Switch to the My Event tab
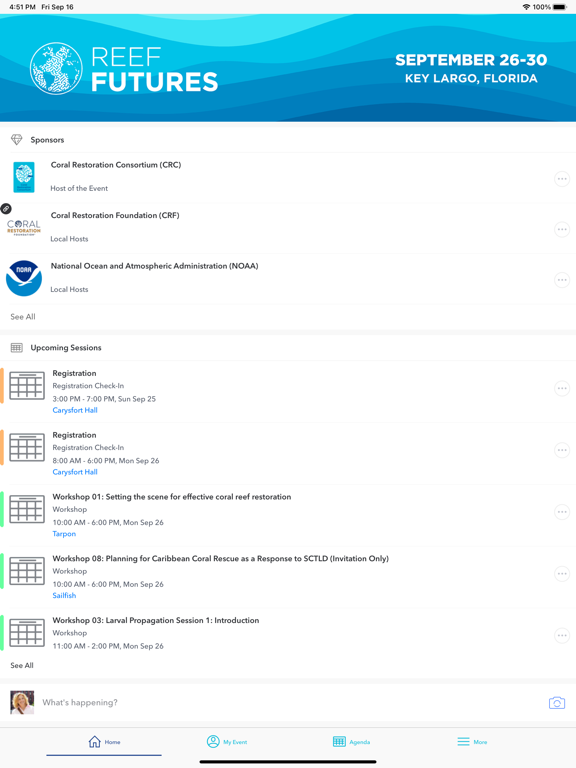This screenshot has width=576, height=768. pos(227,742)
